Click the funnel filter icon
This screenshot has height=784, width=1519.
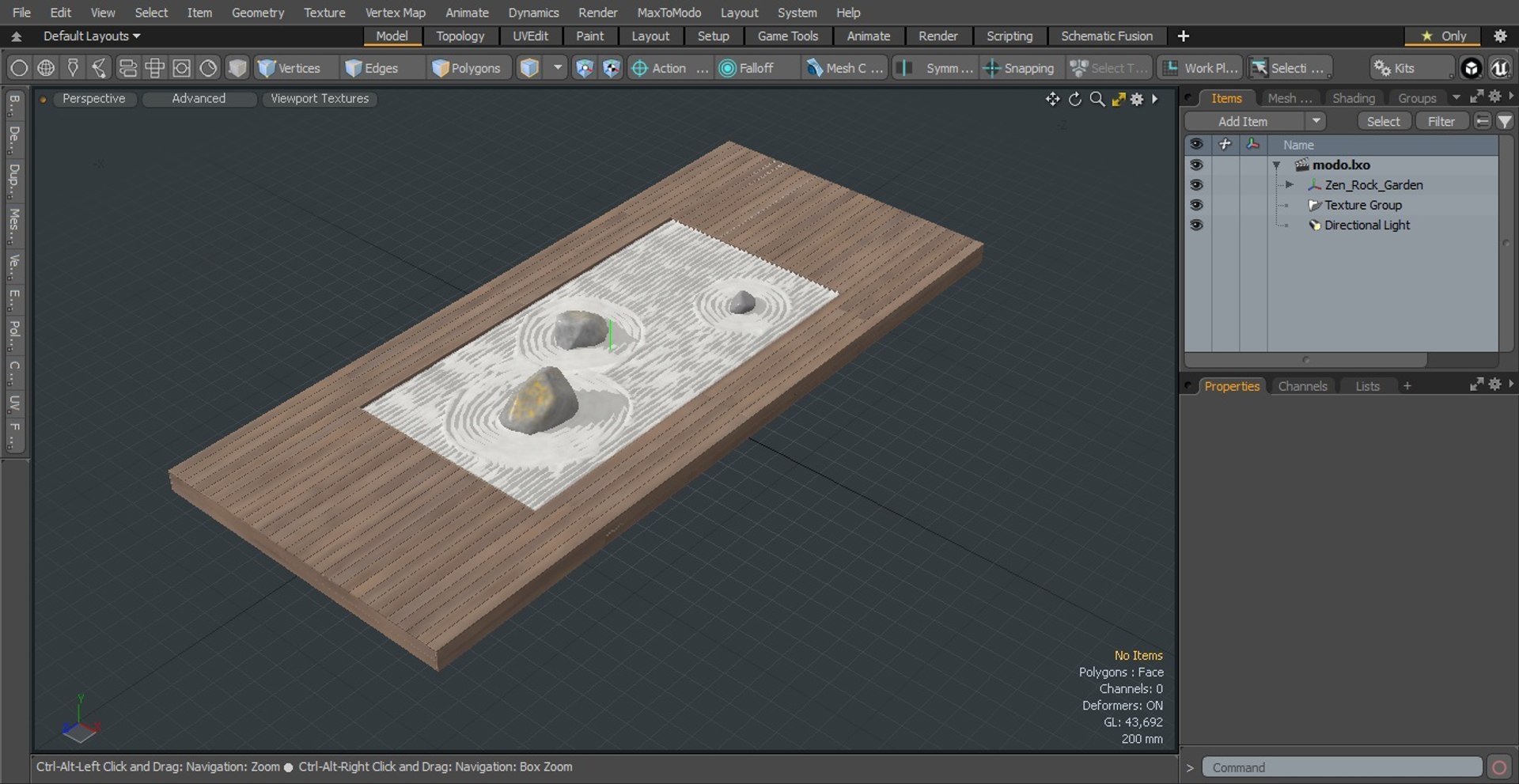point(1504,121)
